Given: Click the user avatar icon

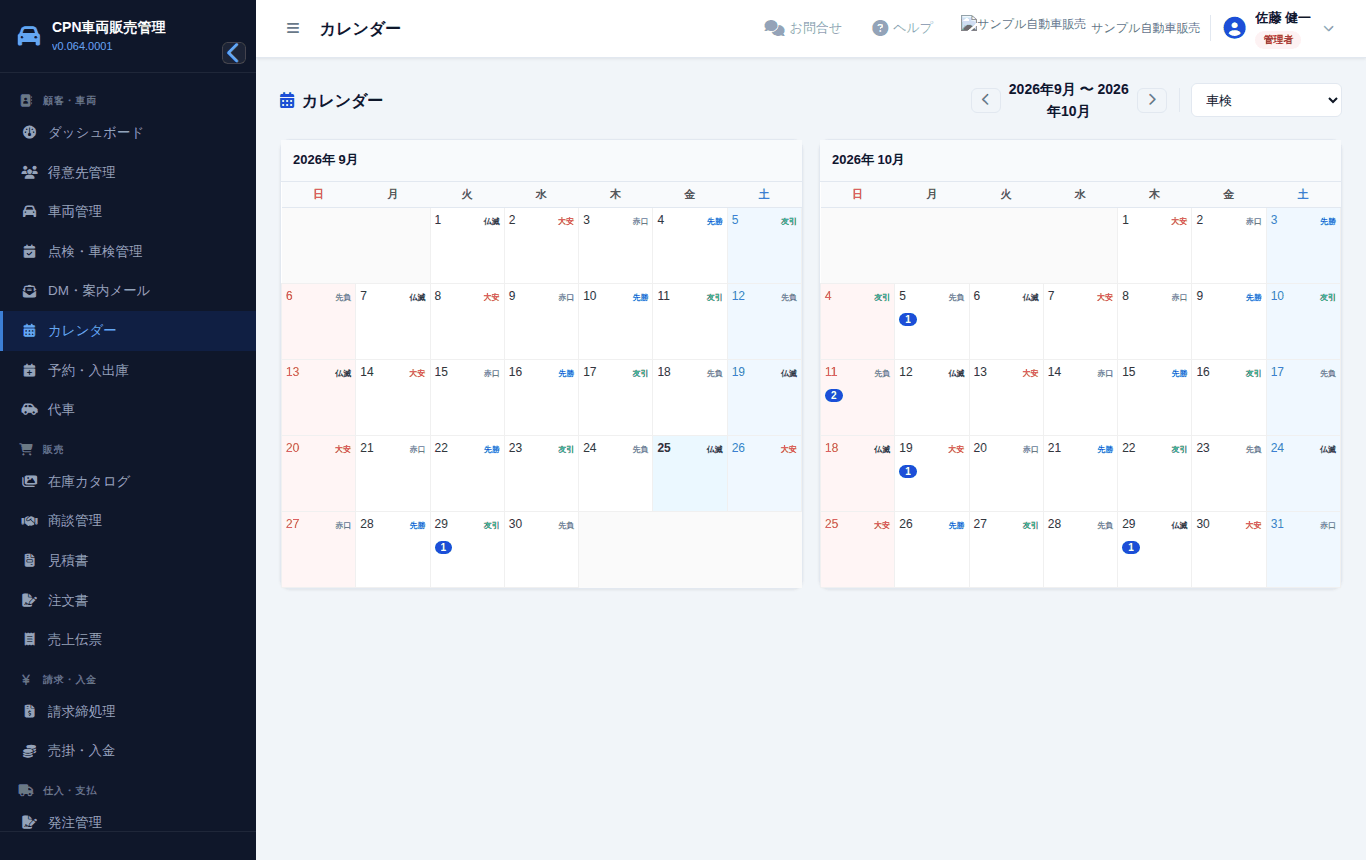Looking at the screenshot, I should [x=1235, y=28].
